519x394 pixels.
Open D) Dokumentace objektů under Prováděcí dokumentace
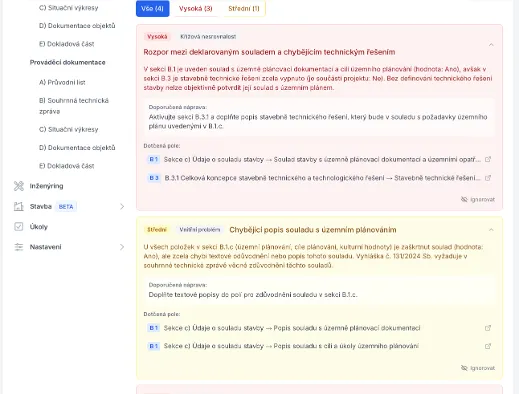pos(77,148)
